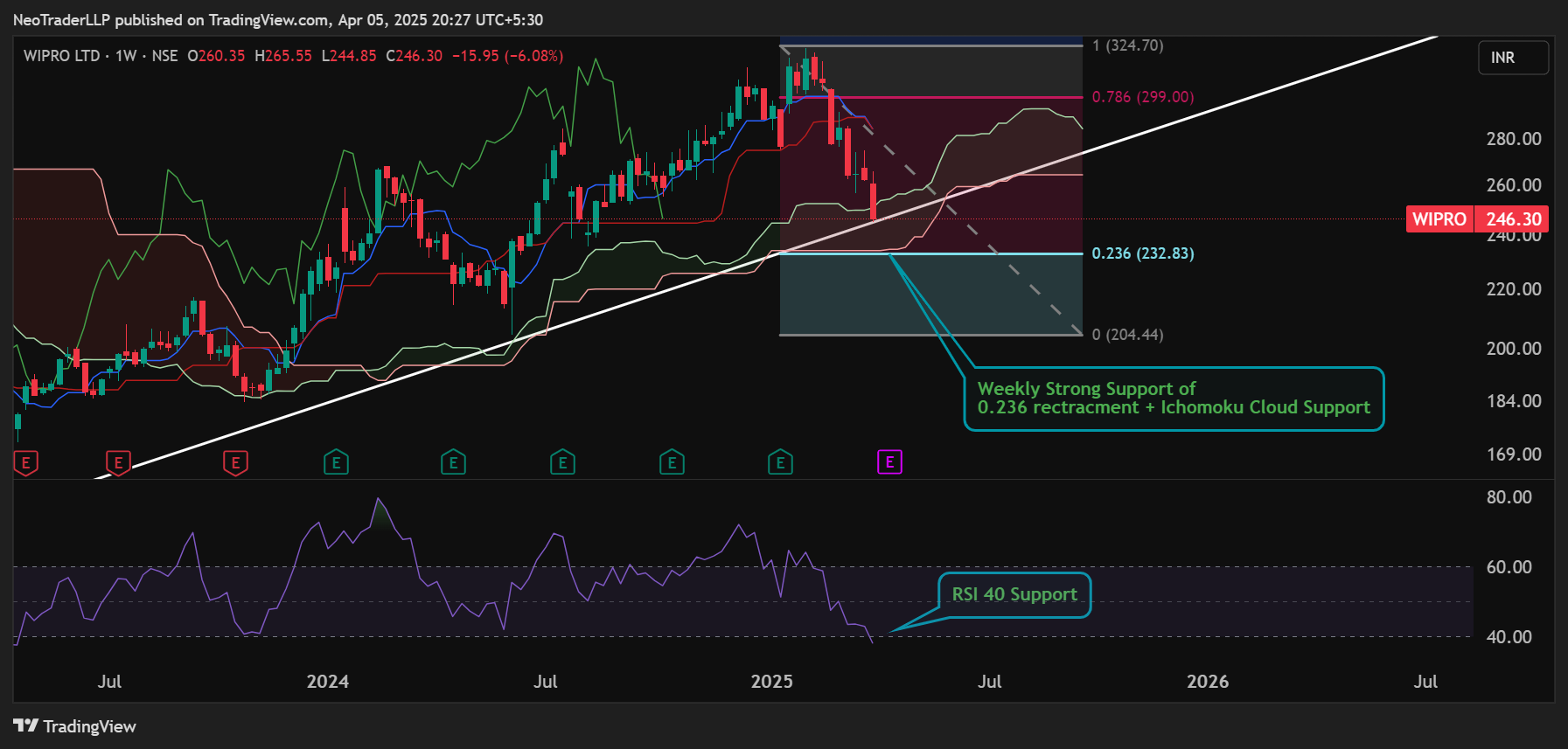Select the rightmost red earnings marker
Image resolution: width=1568 pixels, height=749 pixels.
point(235,463)
